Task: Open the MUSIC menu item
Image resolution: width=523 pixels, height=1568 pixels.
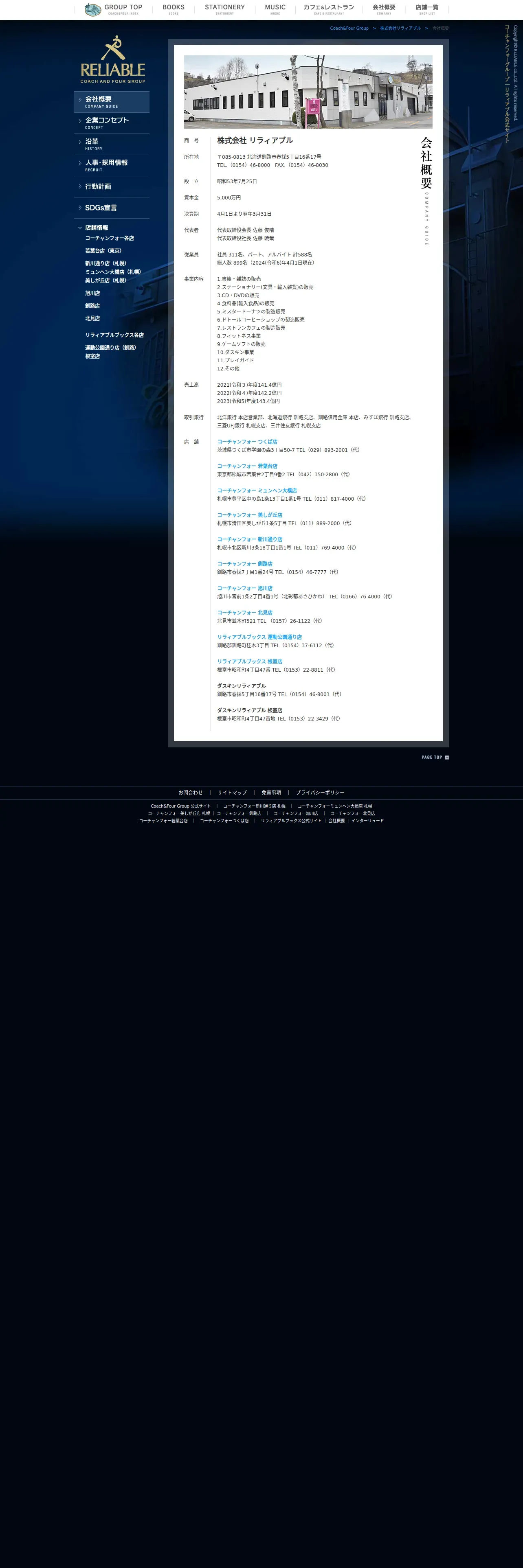Action: [x=275, y=10]
